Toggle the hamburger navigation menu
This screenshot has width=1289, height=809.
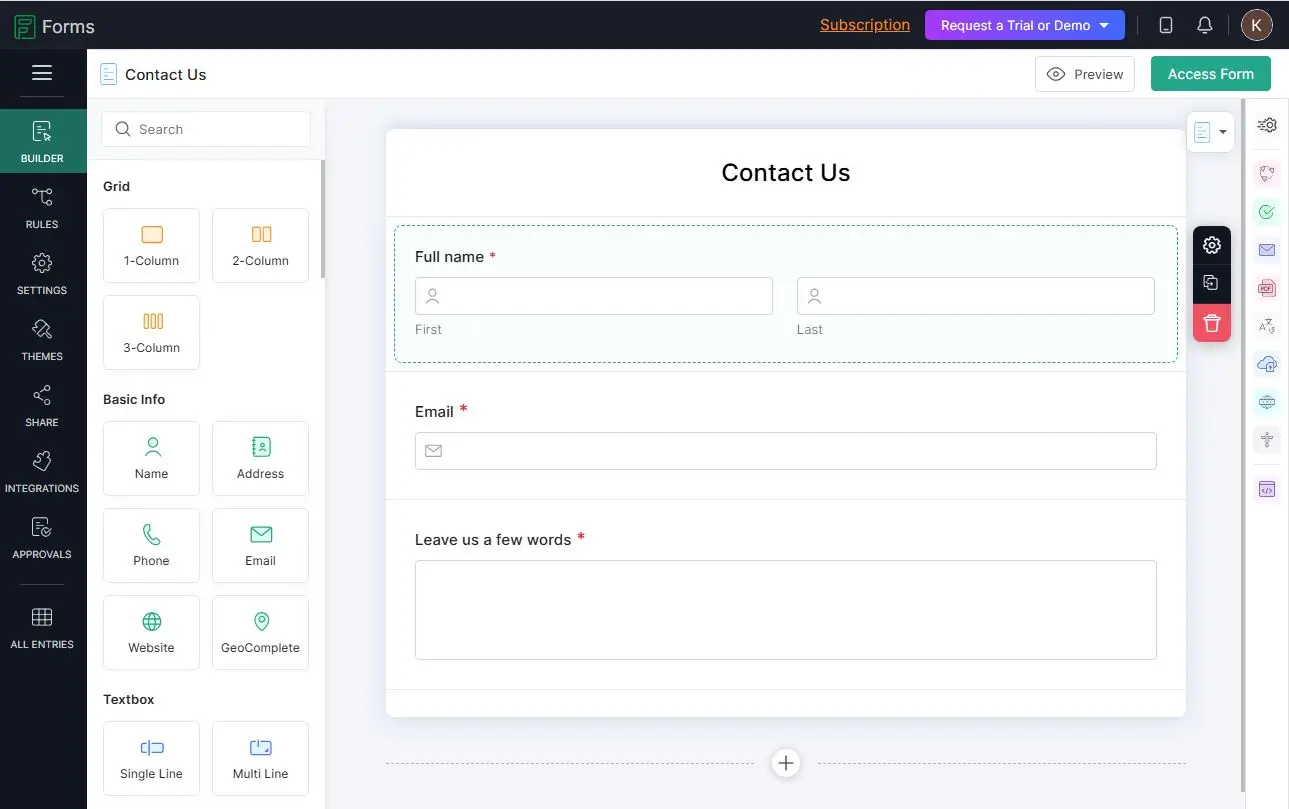42,73
